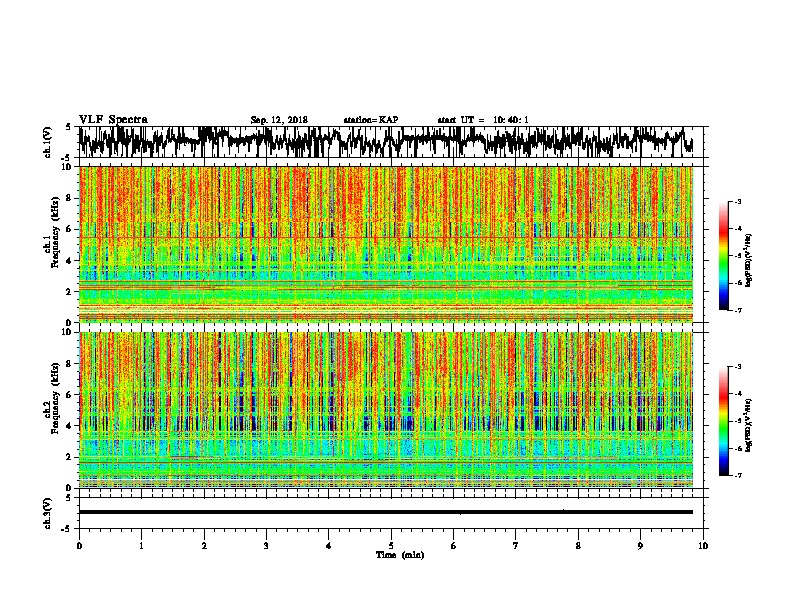The width and height of the screenshot is (792, 612).
Task: Click the "station=KAP" label
Action: (371, 120)
